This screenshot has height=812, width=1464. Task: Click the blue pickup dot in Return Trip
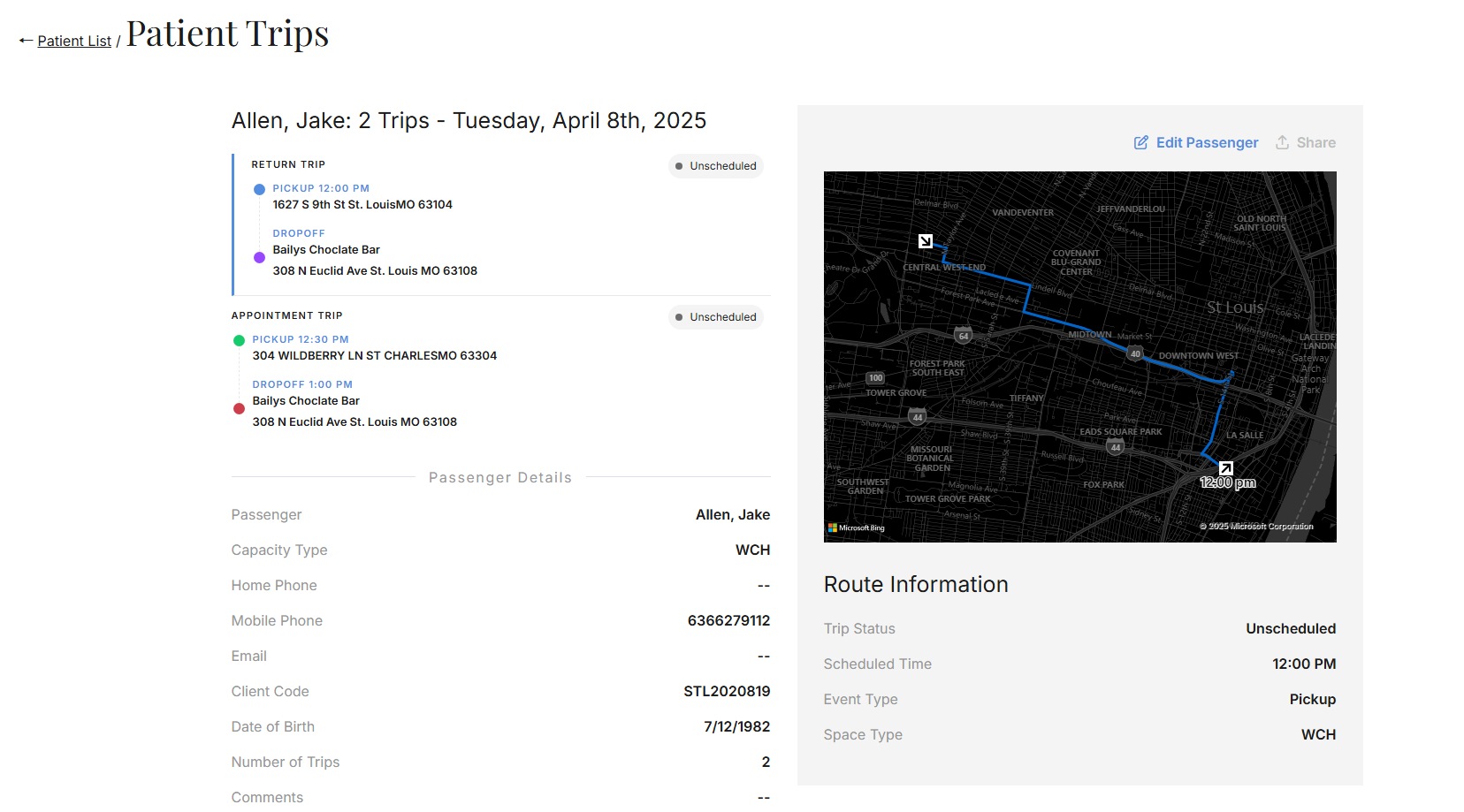259,189
